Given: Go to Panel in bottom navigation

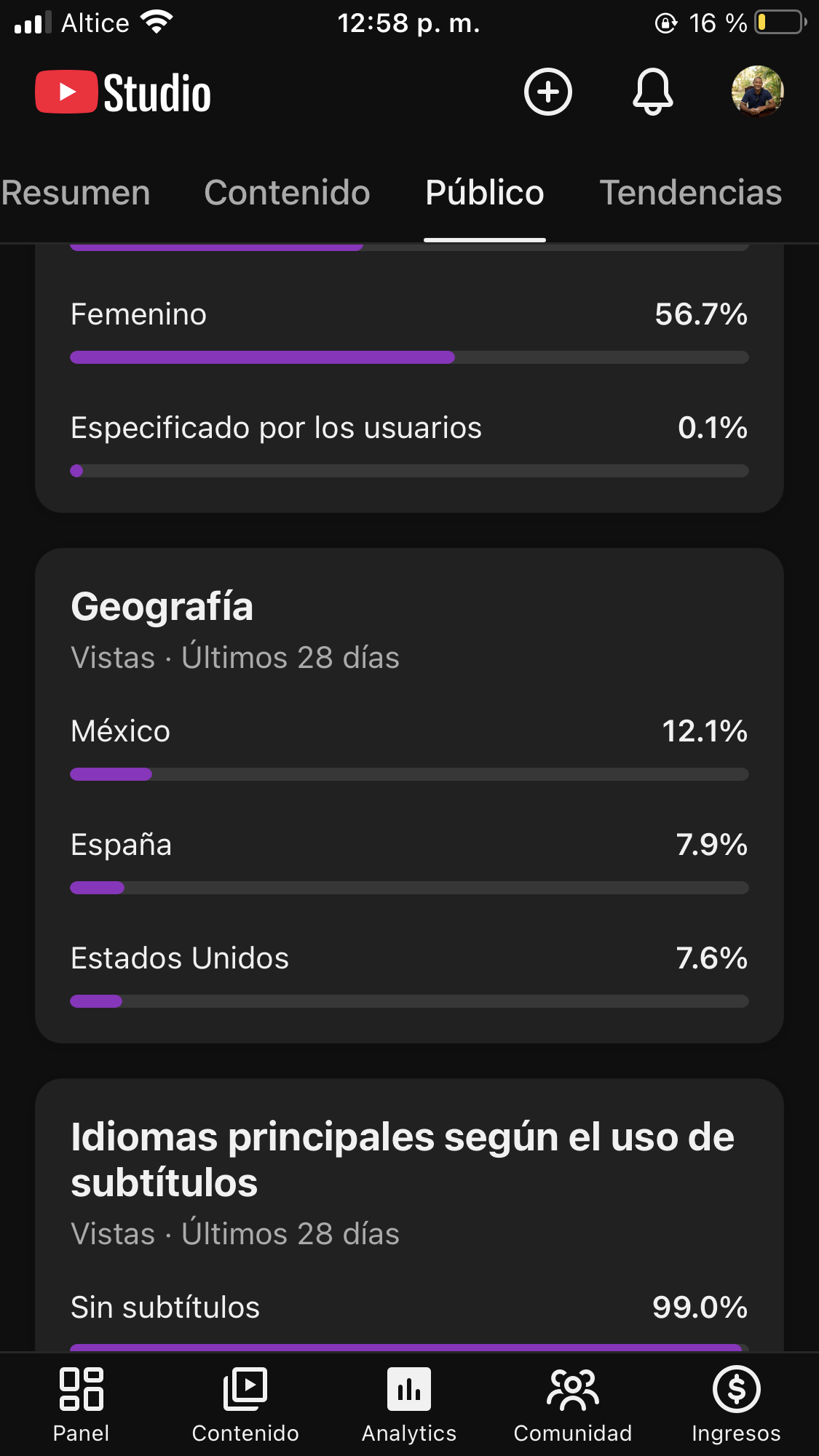Looking at the screenshot, I should pyautogui.click(x=82, y=1405).
